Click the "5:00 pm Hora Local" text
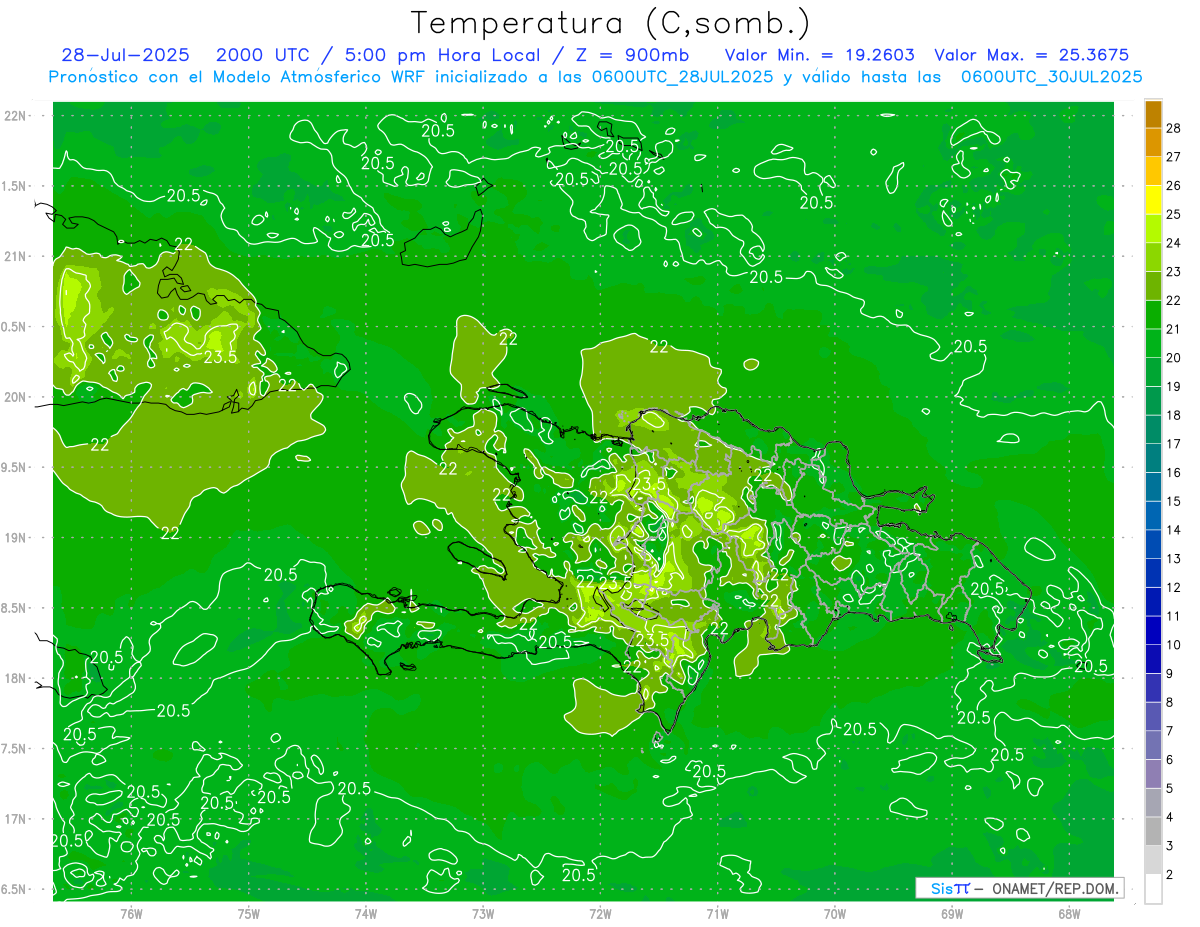The image size is (1200, 927). pyautogui.click(x=442, y=55)
